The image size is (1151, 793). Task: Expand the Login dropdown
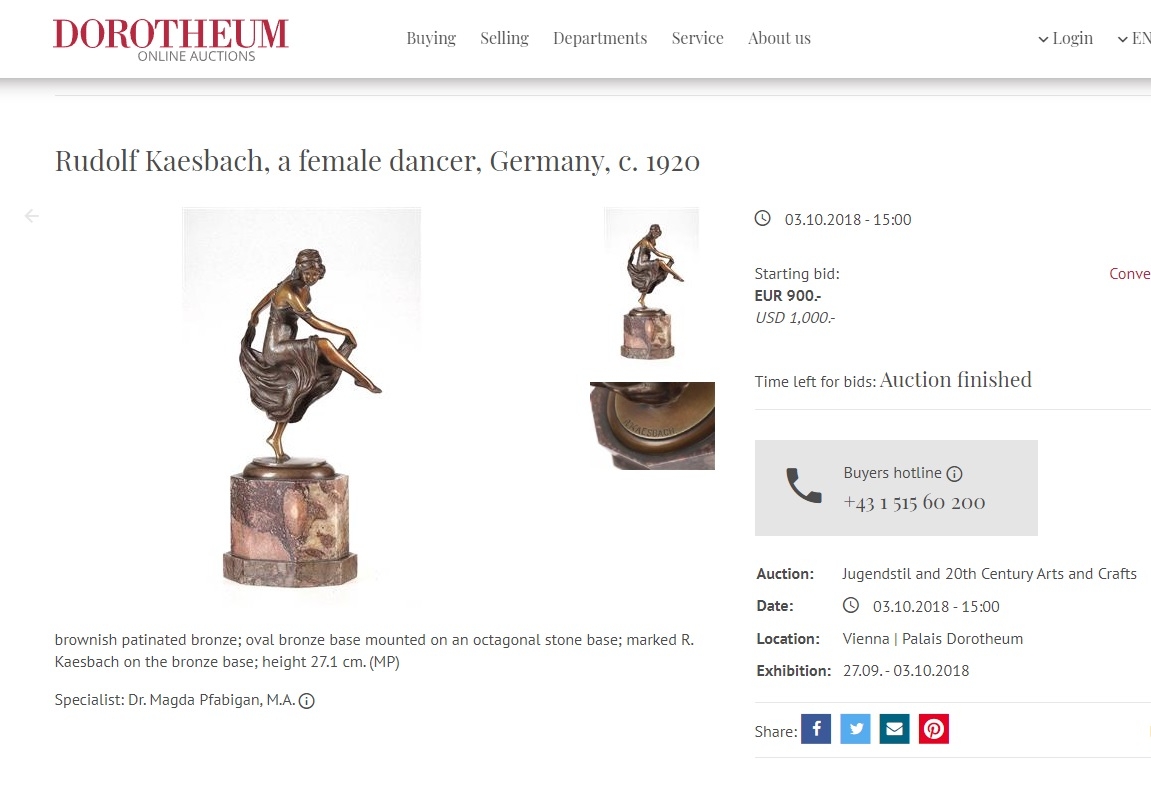[1065, 38]
